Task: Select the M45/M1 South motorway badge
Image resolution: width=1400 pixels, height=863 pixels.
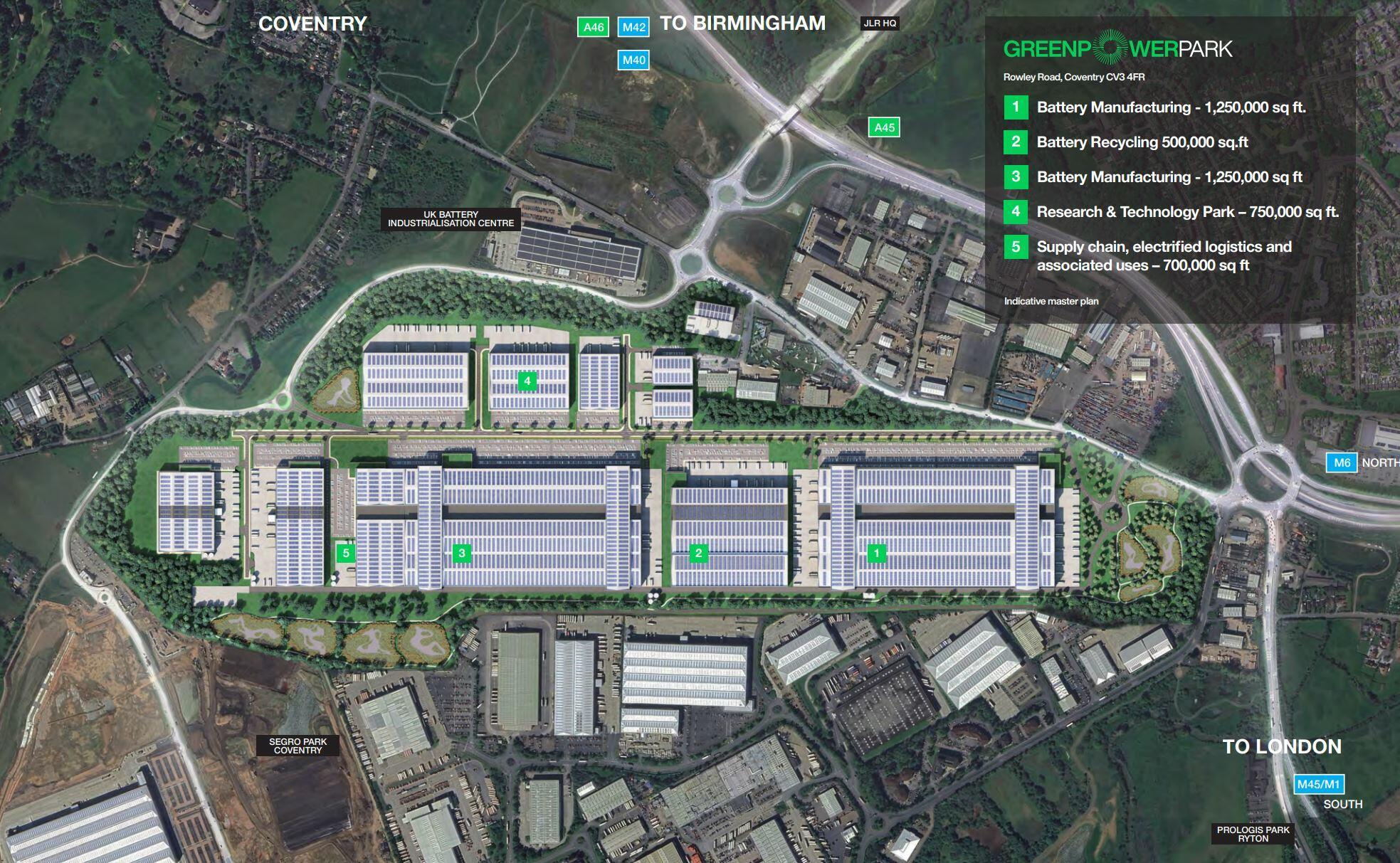Action: (1318, 784)
